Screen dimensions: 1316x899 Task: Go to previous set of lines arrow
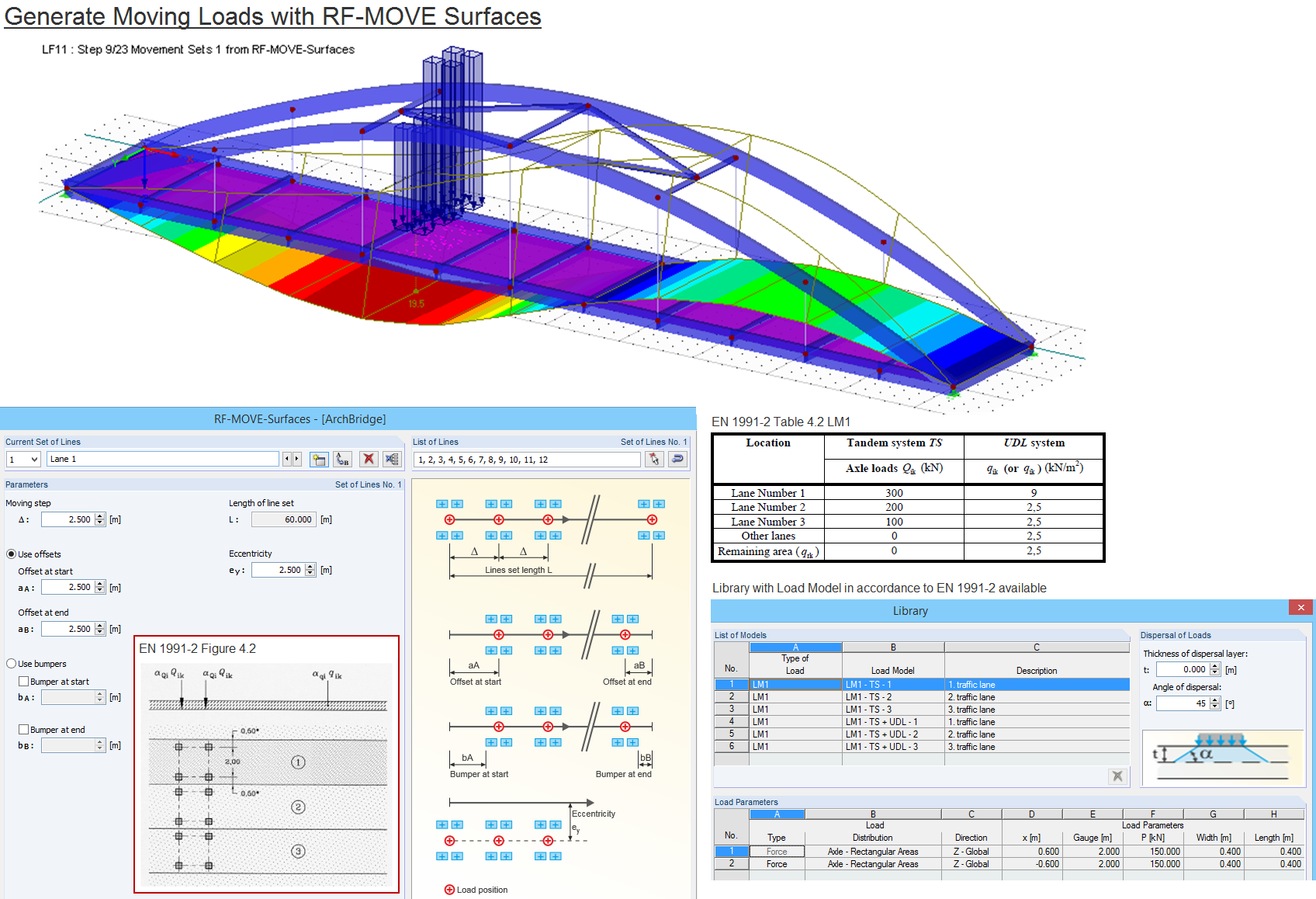pyautogui.click(x=287, y=460)
